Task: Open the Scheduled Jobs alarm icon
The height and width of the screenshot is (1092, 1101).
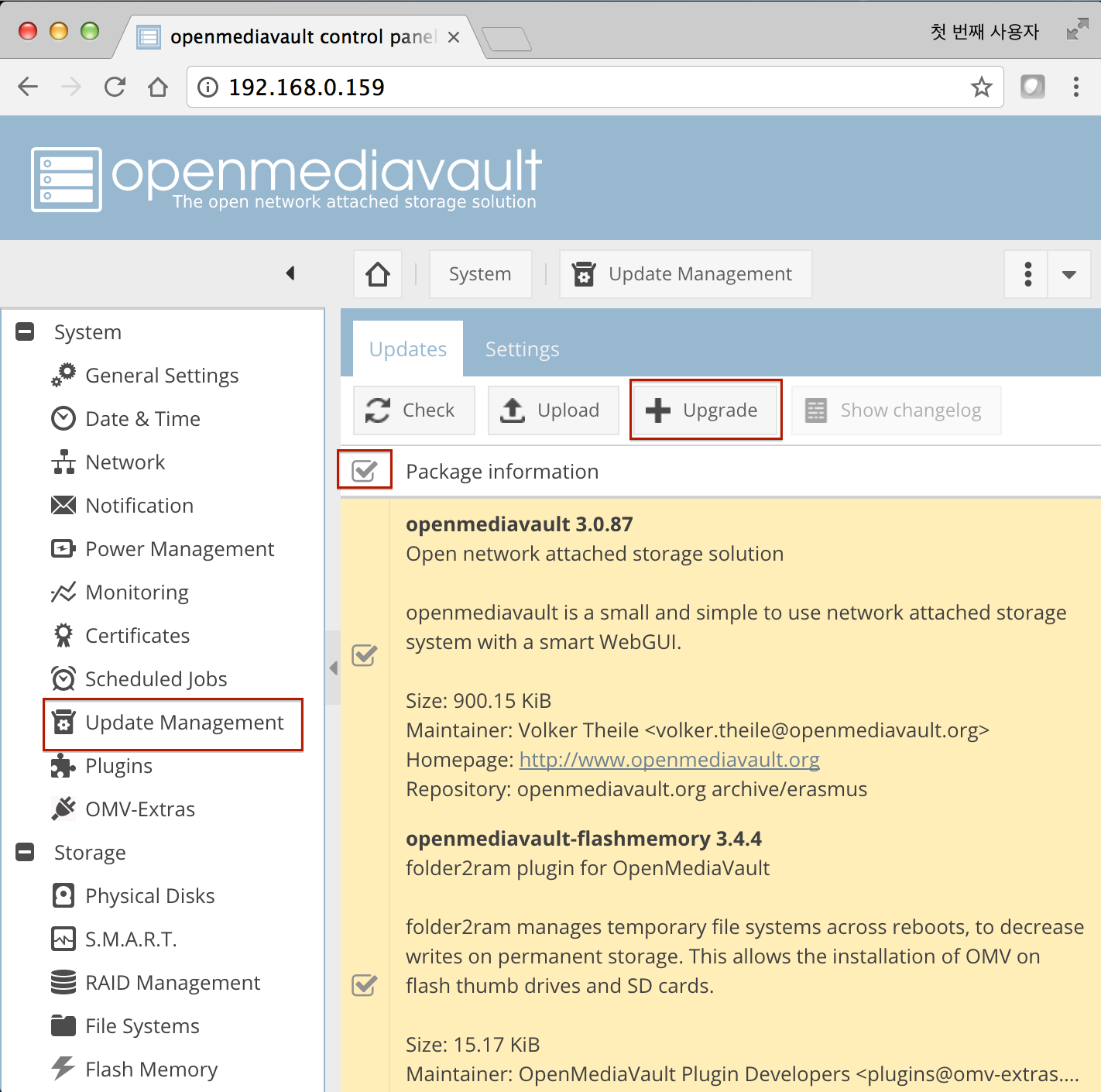Action: (63, 678)
